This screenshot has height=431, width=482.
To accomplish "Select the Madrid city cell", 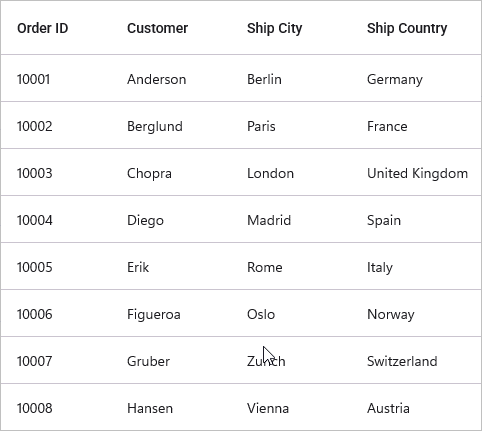I will coord(269,220).
